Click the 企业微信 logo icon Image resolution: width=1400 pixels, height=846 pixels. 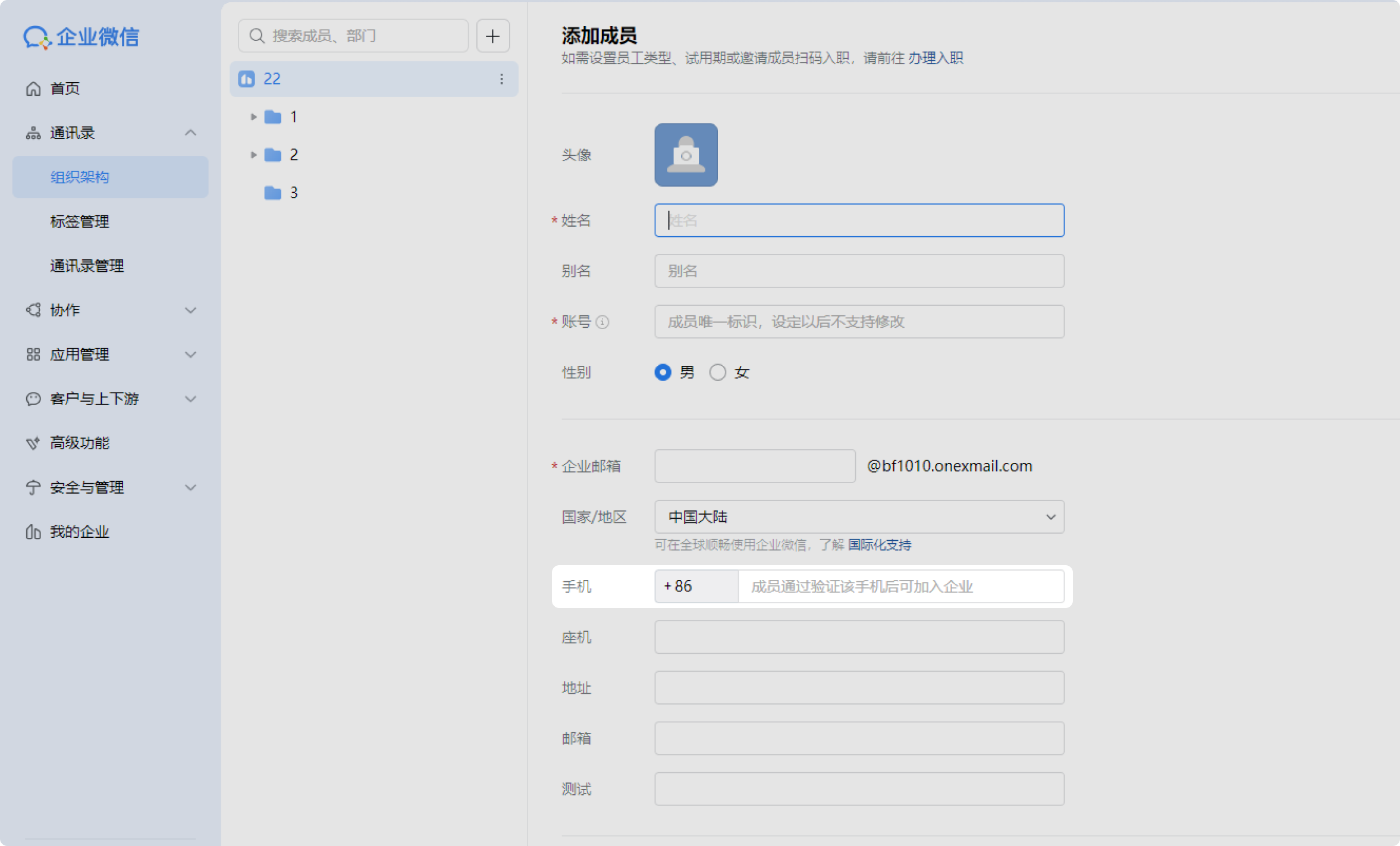coord(36,37)
